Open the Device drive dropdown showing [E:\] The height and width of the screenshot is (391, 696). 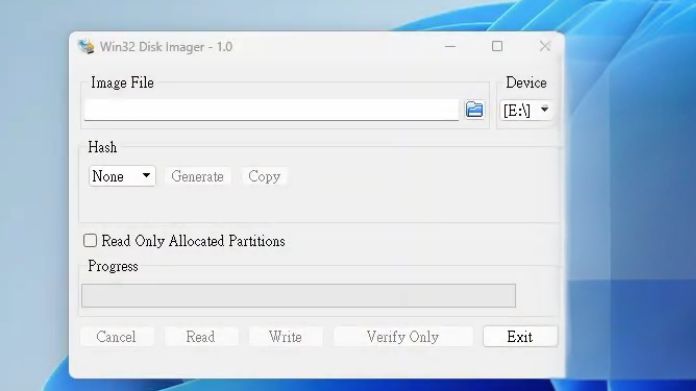[x=526, y=110]
